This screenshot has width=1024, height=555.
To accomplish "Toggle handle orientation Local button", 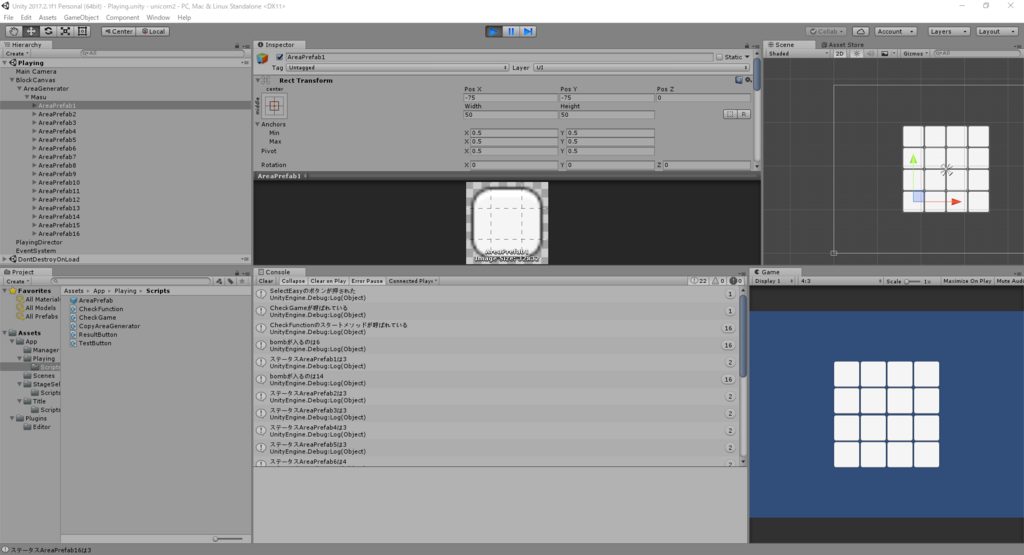I will [x=153, y=31].
